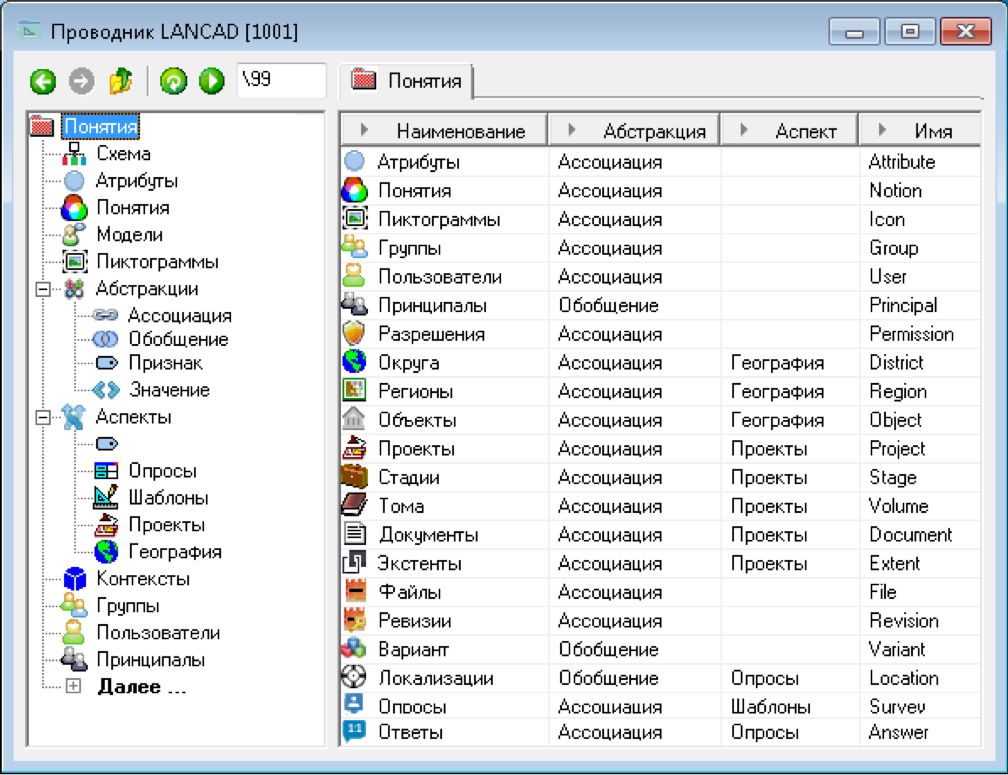The image size is (1008, 775).
Task: Select the Обобщение rings icon in tree
Action: pos(105,339)
